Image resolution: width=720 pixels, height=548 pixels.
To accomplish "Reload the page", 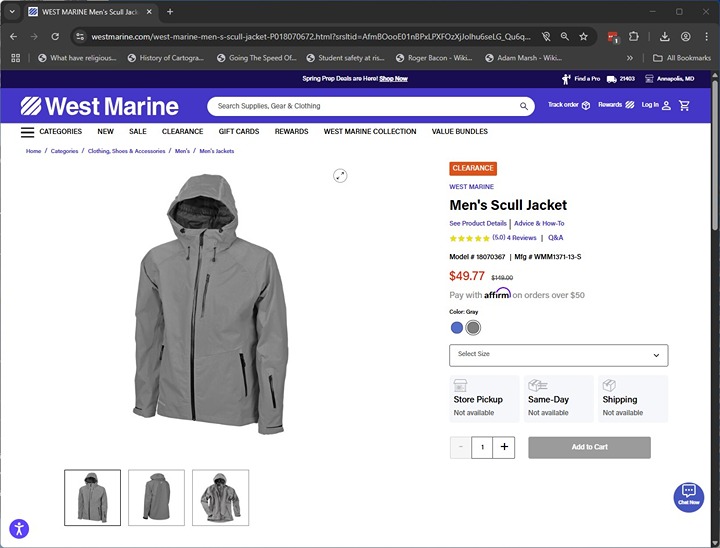I will click(55, 36).
